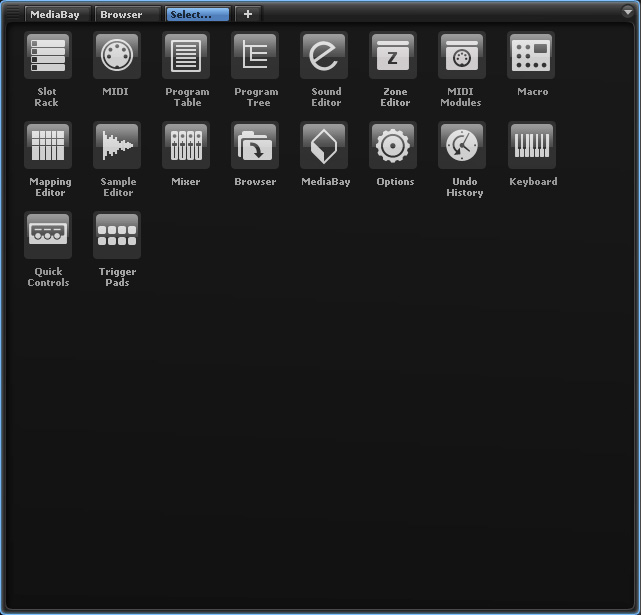Add a new tab with plus button
This screenshot has width=641, height=615.
[x=248, y=14]
